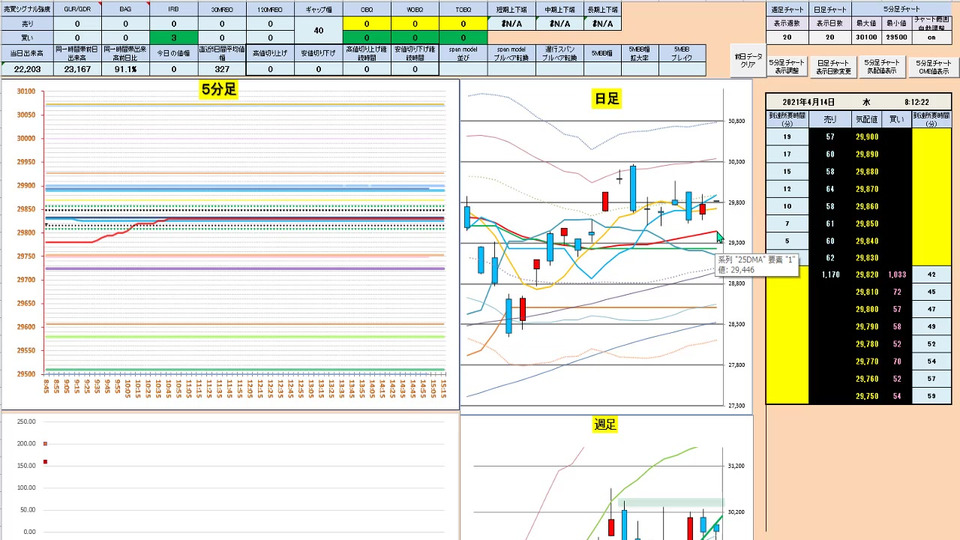Select the 5分足チャート header cell
The height and width of the screenshot is (540, 960).
[x=902, y=9]
